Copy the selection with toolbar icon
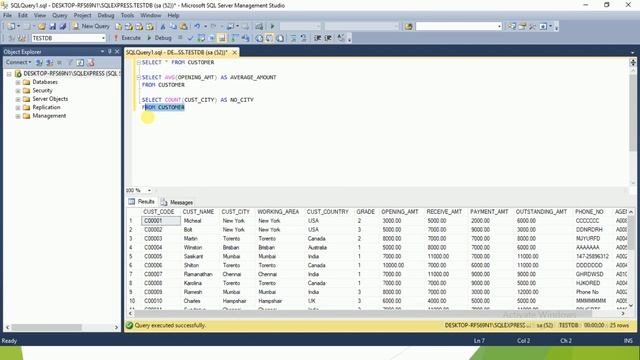This screenshot has height=360, width=640. pyautogui.click(x=173, y=26)
